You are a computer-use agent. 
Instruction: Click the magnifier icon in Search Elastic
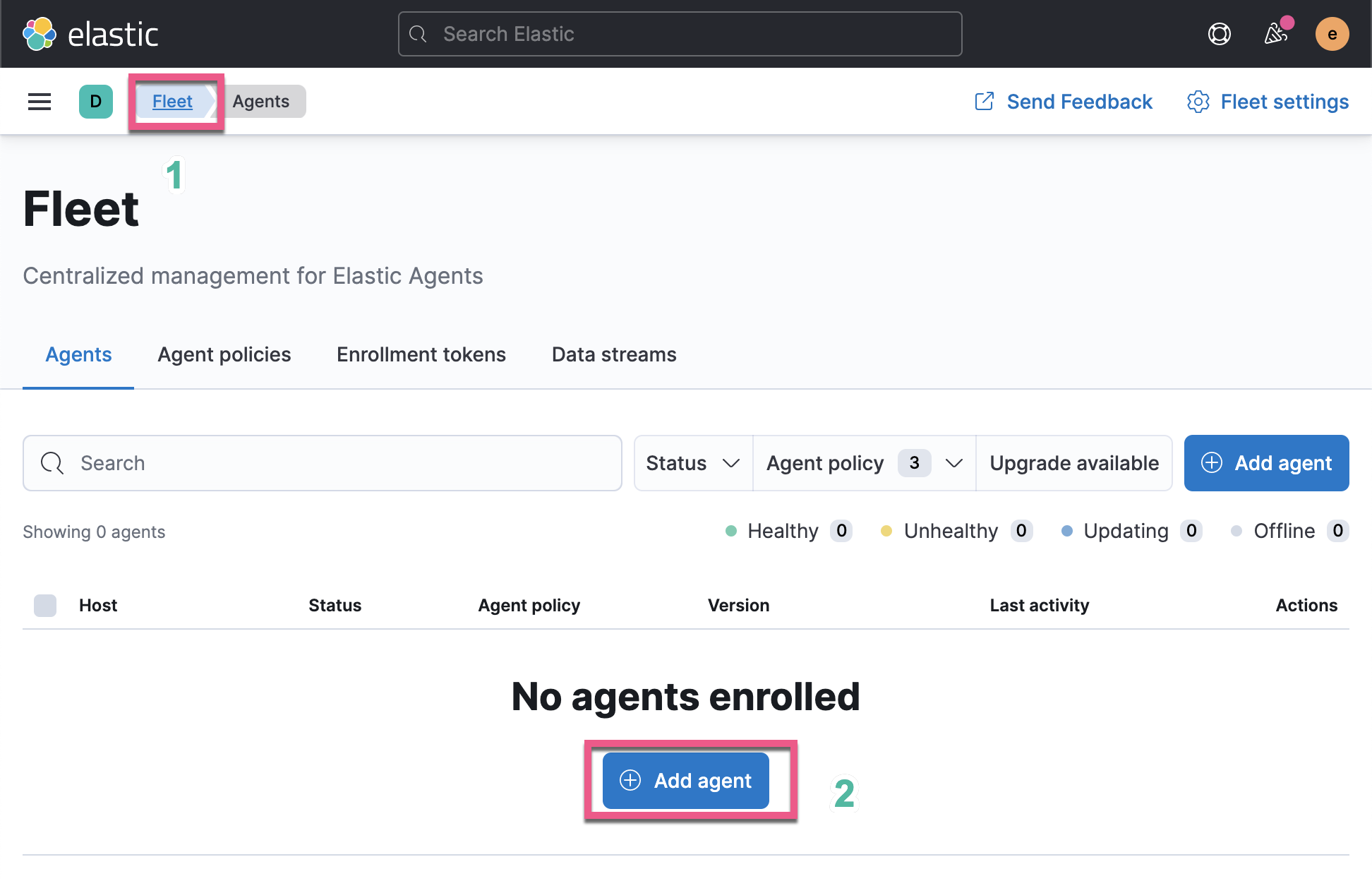(418, 34)
